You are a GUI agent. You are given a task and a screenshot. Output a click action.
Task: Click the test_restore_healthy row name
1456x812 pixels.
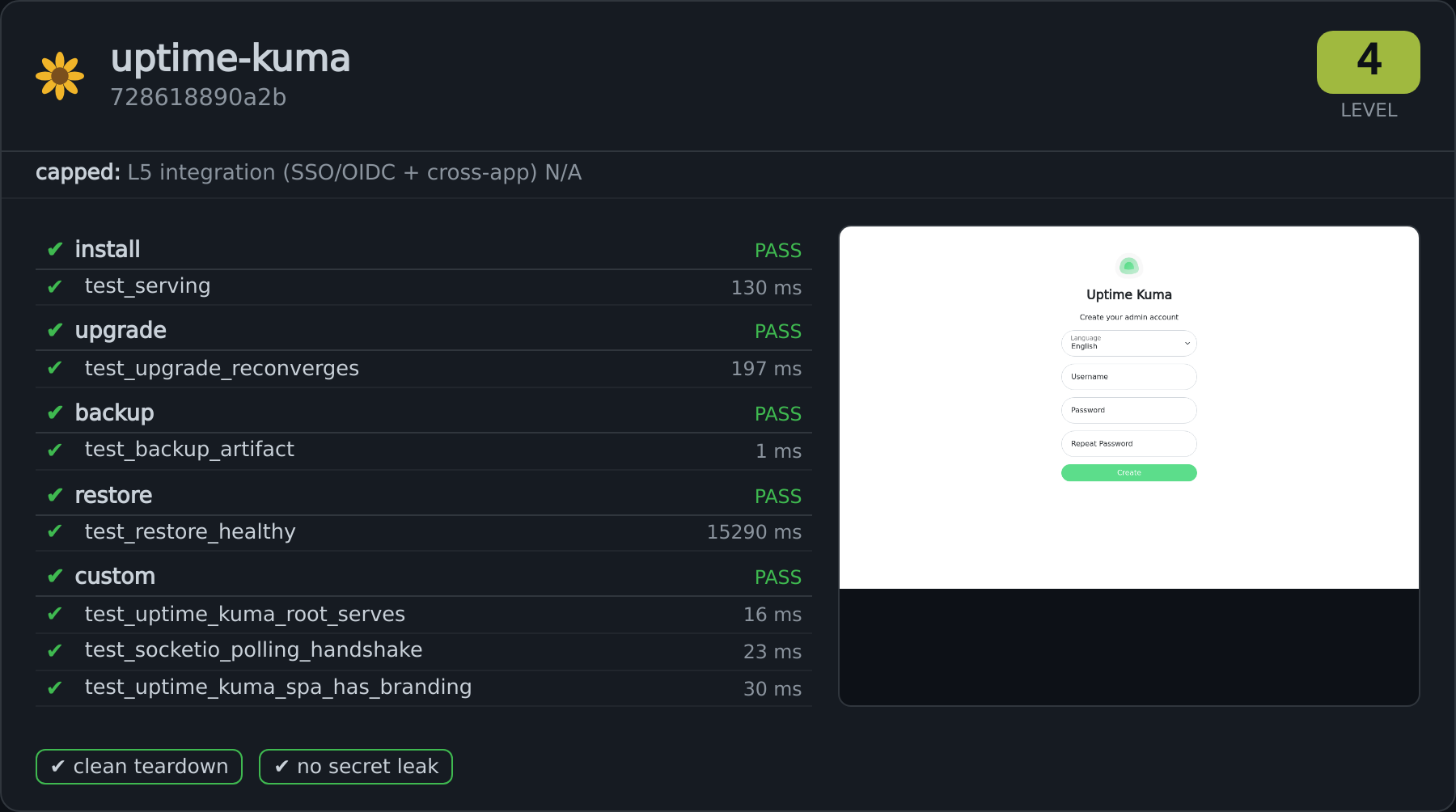(190, 532)
